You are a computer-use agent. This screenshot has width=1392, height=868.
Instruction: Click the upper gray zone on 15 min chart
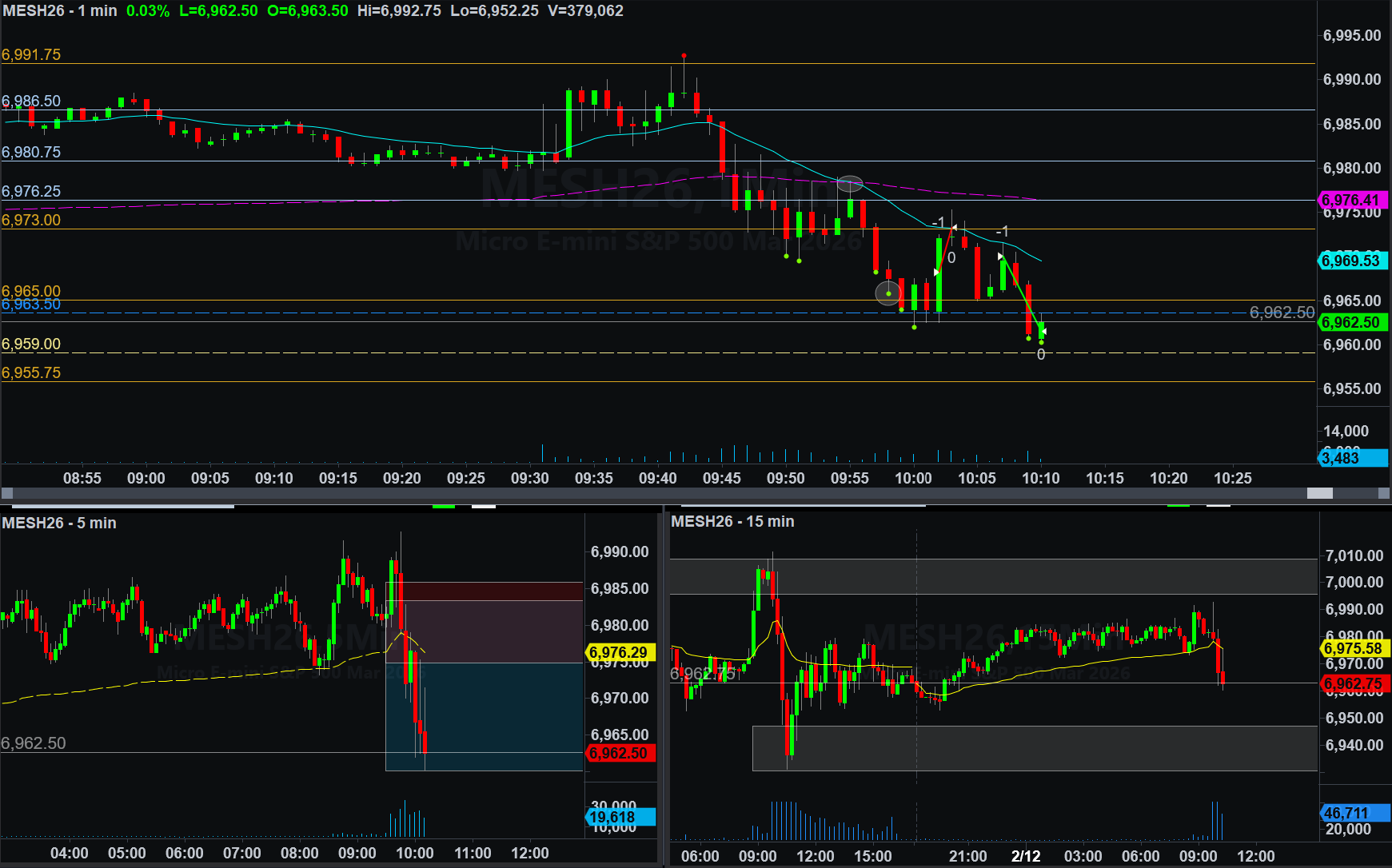pyautogui.click(x=991, y=576)
